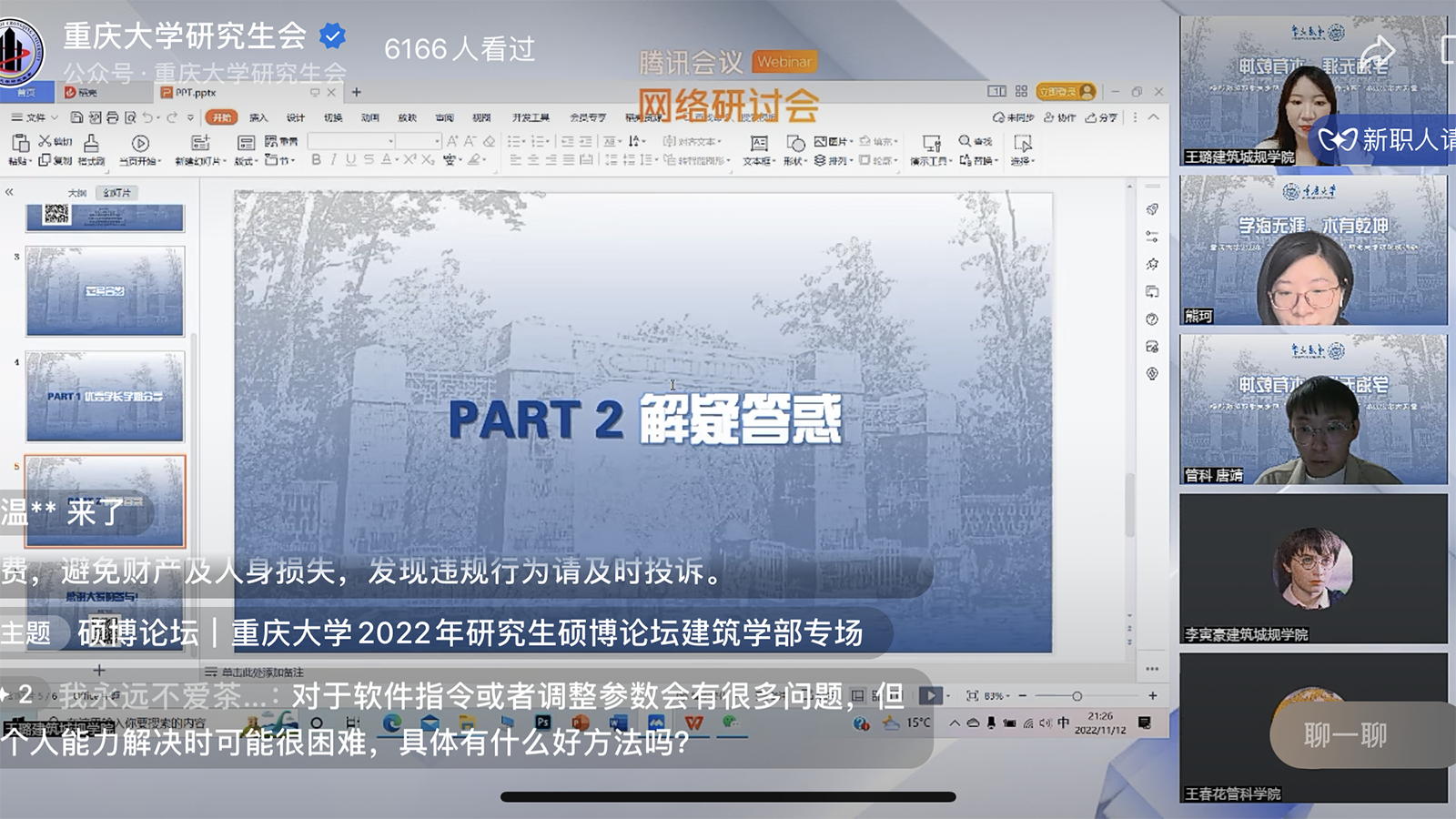
Task: Click the Edge browser taskbar icon
Action: point(392,723)
